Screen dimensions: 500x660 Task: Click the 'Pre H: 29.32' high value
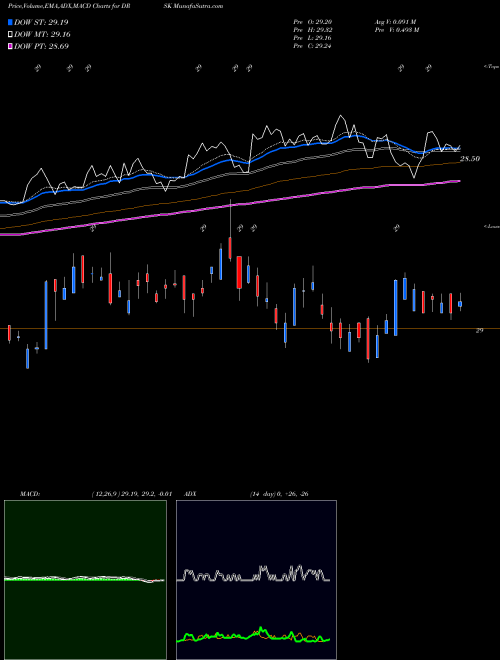tap(313, 30)
